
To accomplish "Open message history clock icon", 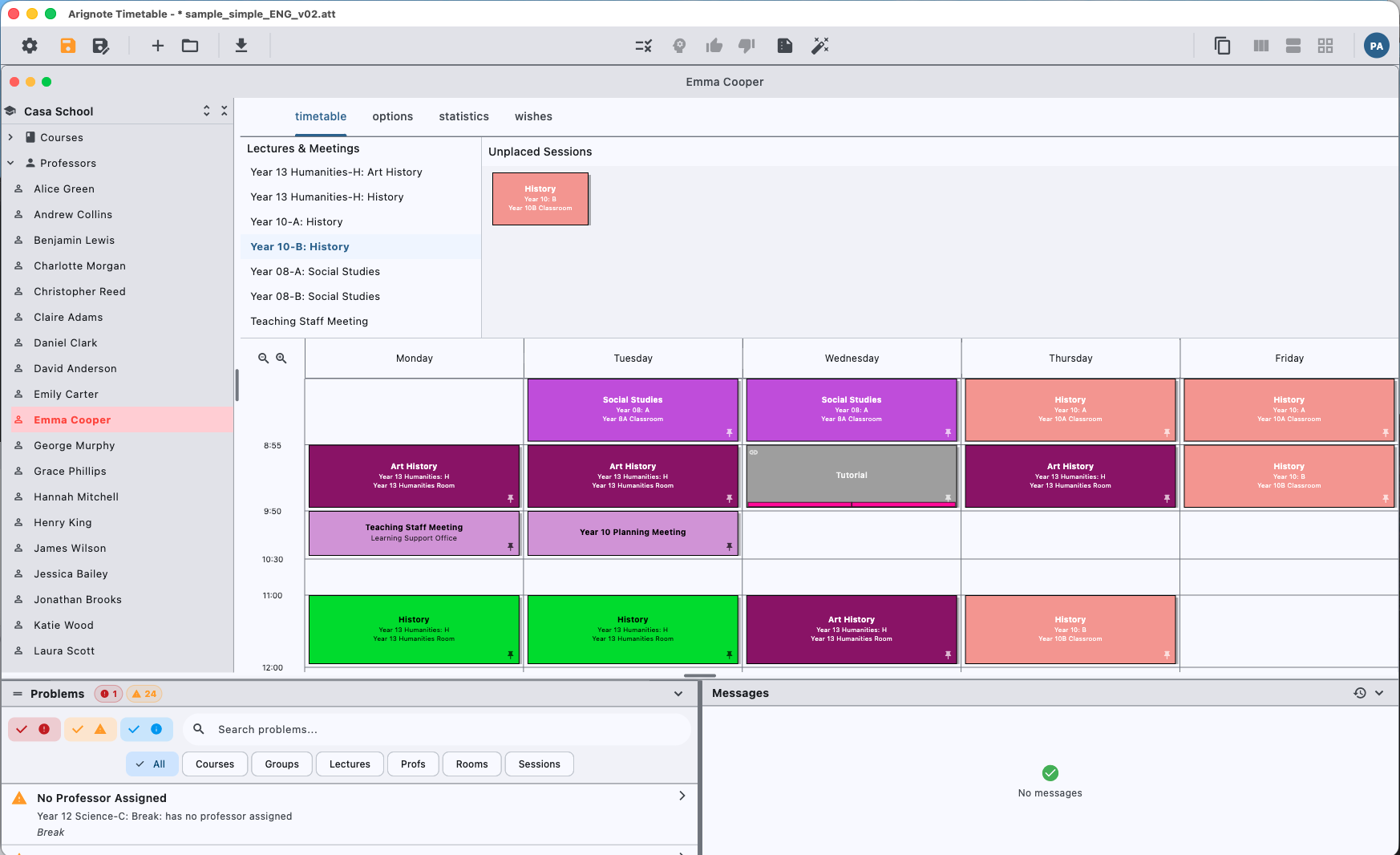I will (1360, 693).
